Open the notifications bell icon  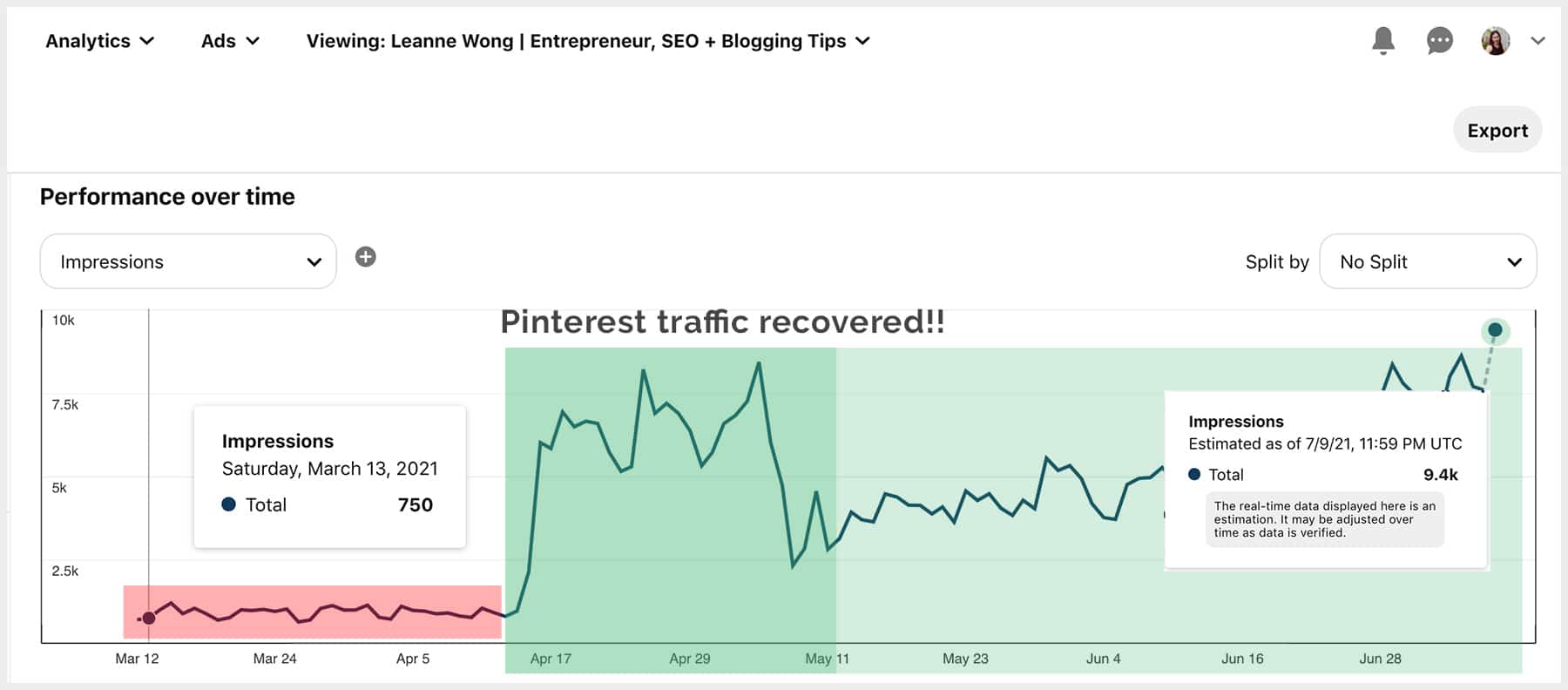click(1384, 41)
